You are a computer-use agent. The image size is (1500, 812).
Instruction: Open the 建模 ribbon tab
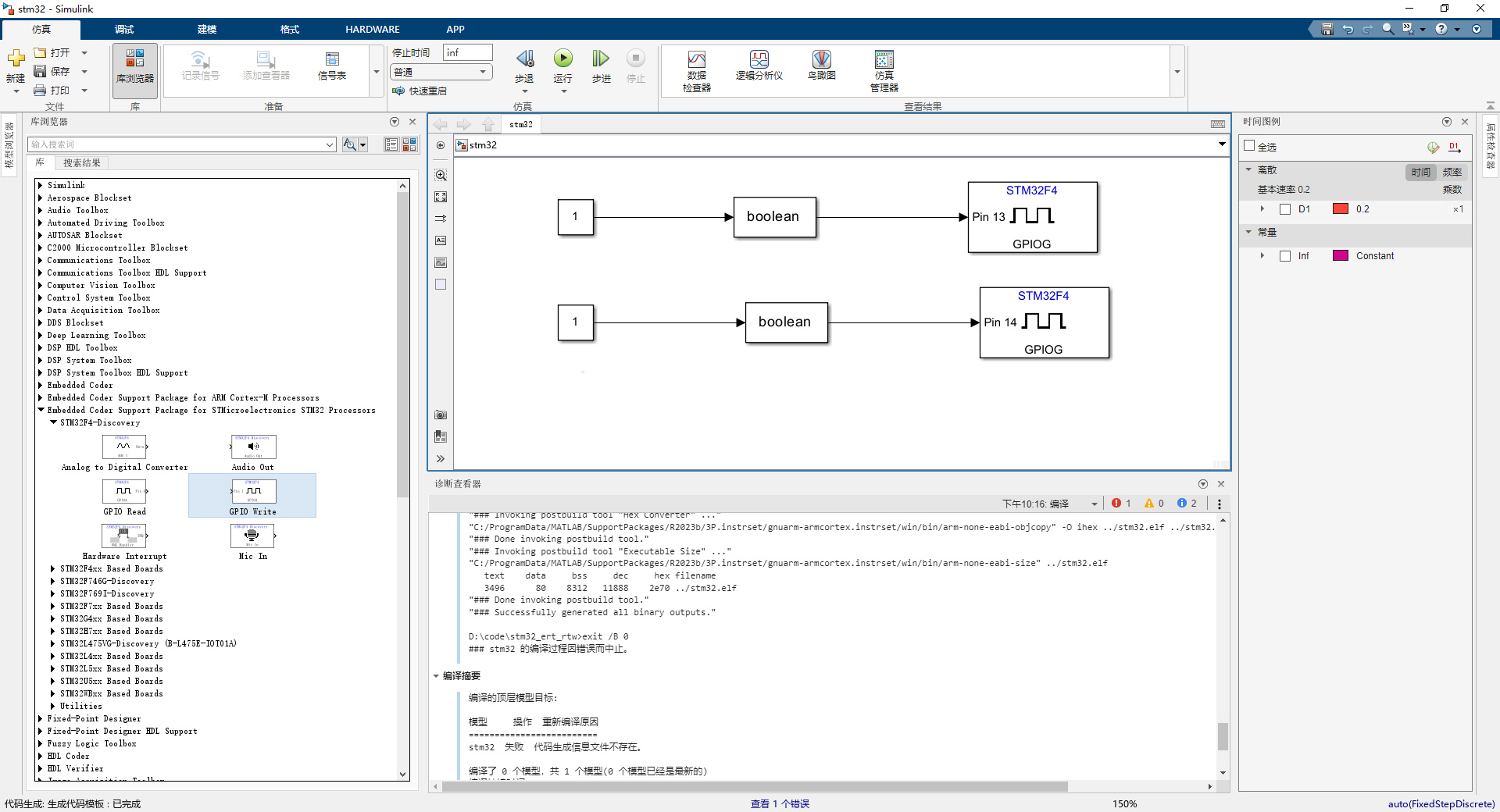[207, 29]
